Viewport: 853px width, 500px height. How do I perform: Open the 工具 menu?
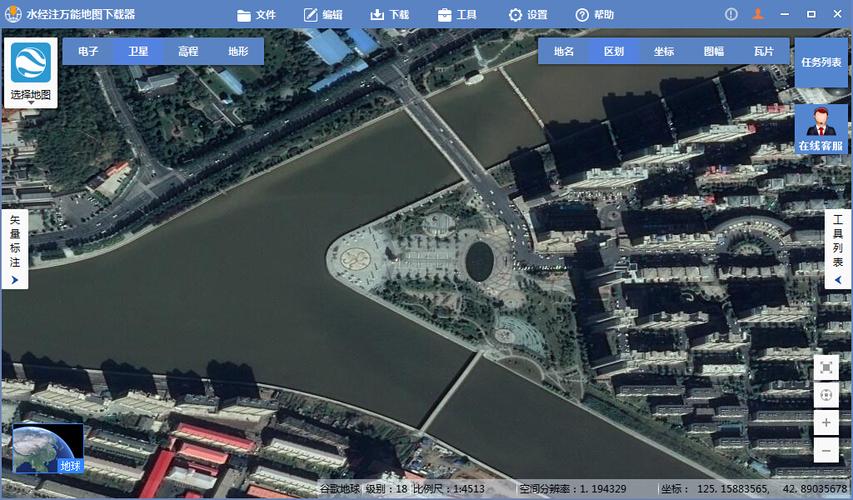pos(457,15)
